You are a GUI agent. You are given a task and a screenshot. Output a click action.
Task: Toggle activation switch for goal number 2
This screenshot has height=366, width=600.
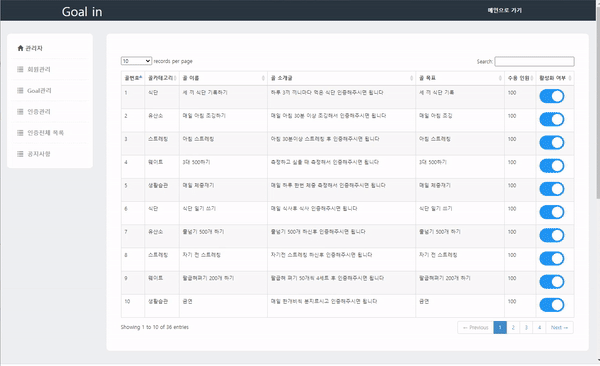point(552,119)
